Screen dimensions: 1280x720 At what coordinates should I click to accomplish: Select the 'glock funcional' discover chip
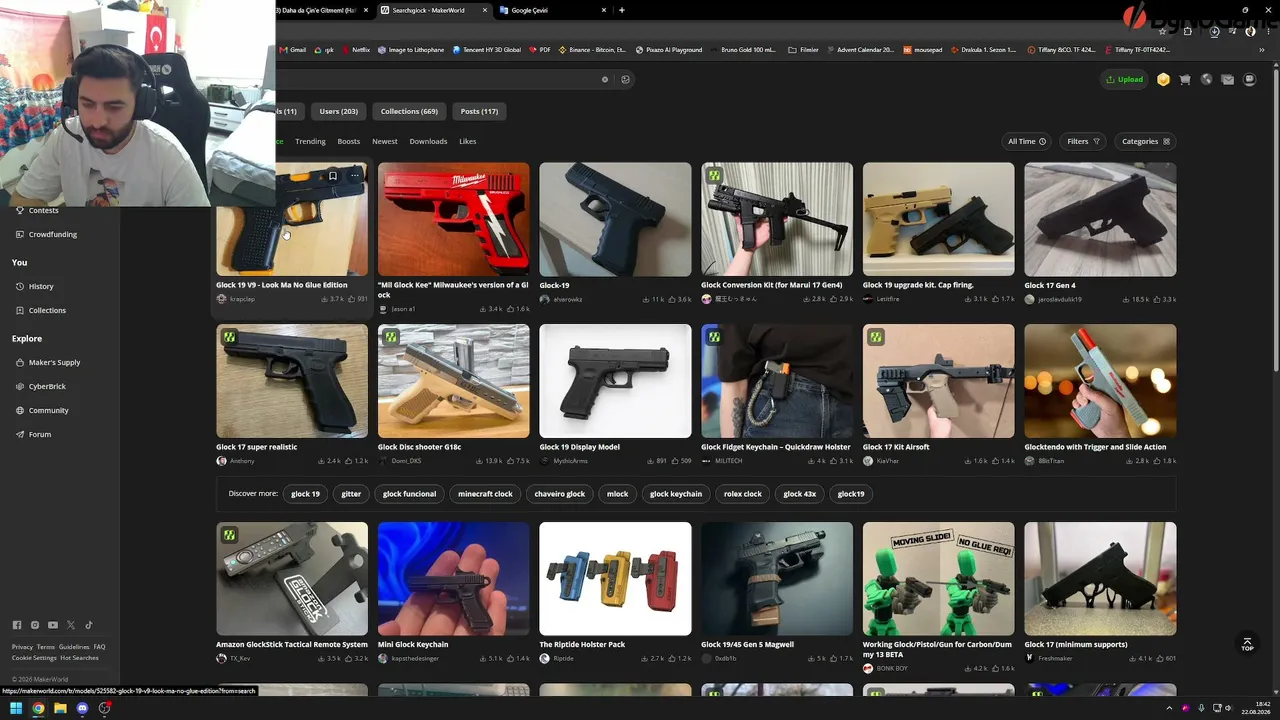coord(409,494)
